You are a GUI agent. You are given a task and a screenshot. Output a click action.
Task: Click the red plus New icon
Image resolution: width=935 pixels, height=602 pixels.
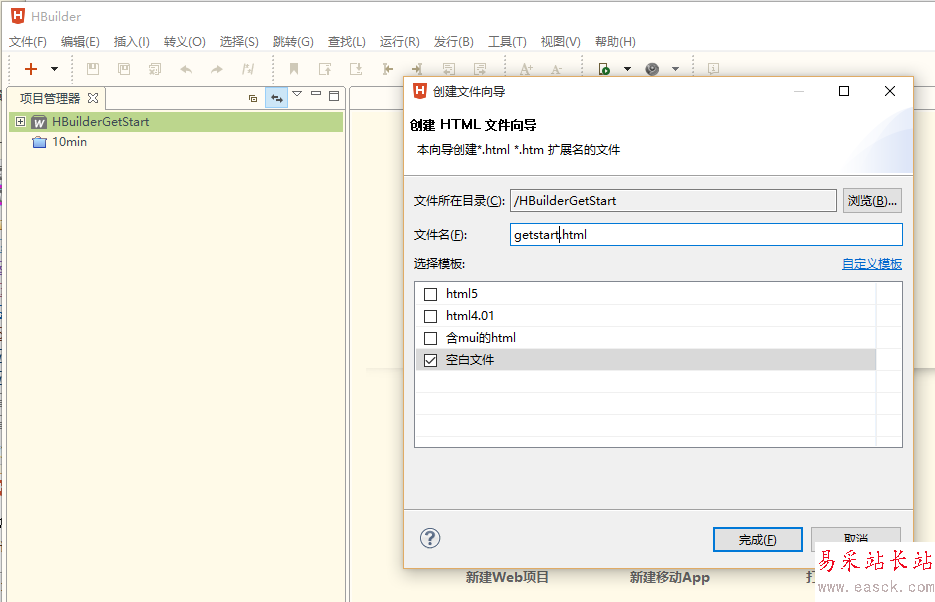[31, 69]
